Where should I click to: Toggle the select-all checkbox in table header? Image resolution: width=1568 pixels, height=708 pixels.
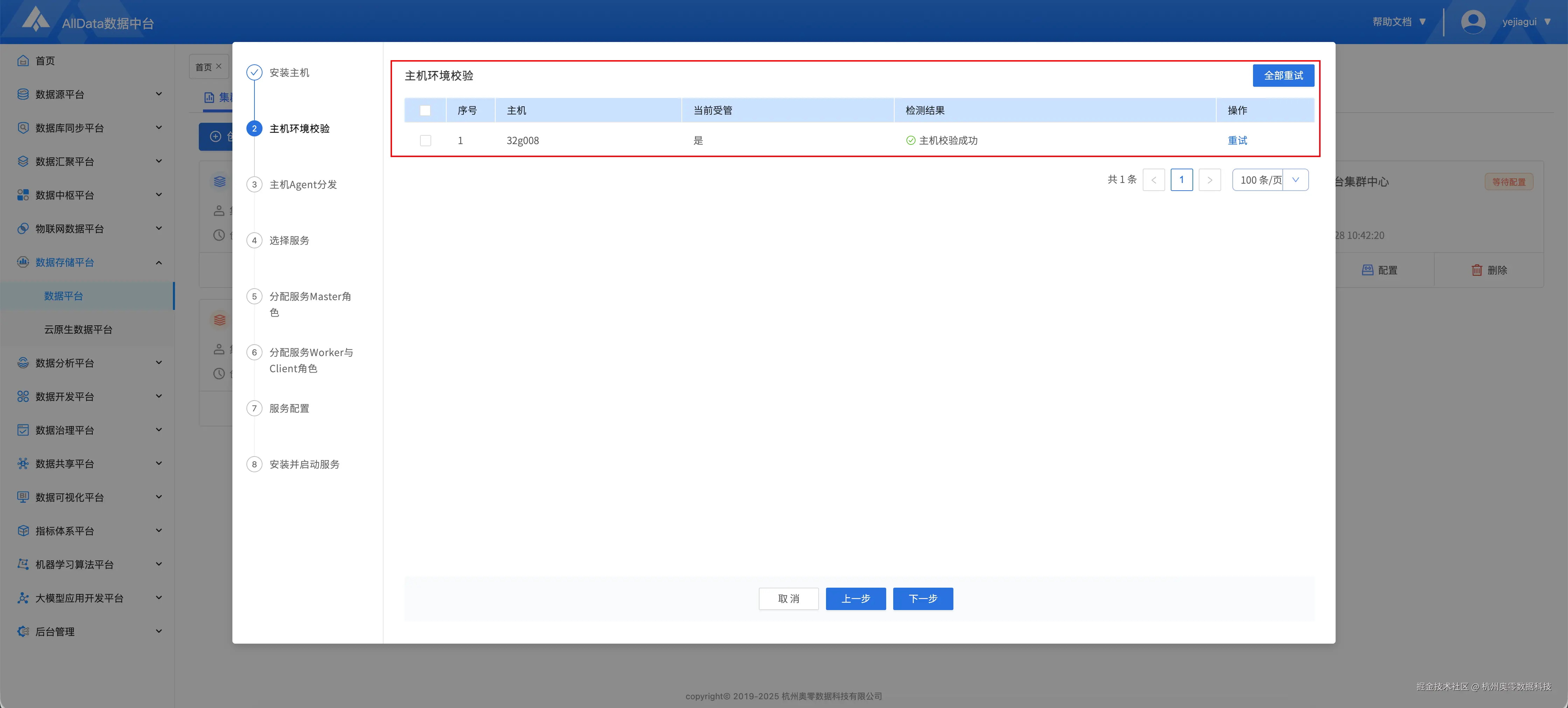click(425, 111)
